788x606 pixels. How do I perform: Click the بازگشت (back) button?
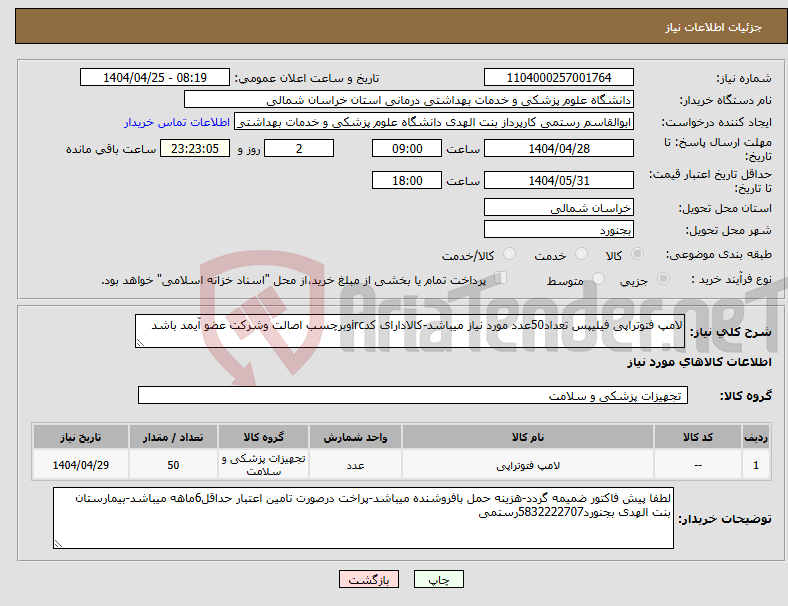(x=368, y=579)
